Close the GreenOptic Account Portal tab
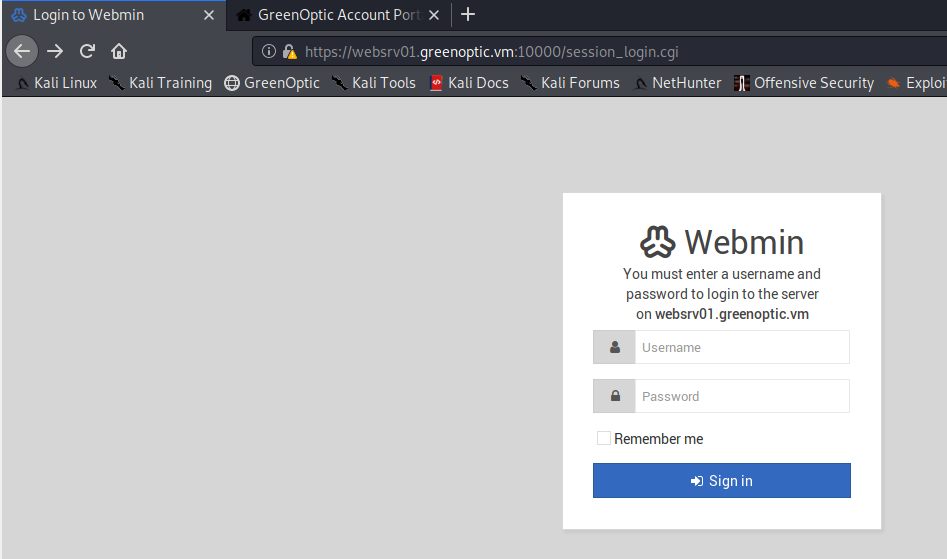This screenshot has width=947, height=559. 434,15
